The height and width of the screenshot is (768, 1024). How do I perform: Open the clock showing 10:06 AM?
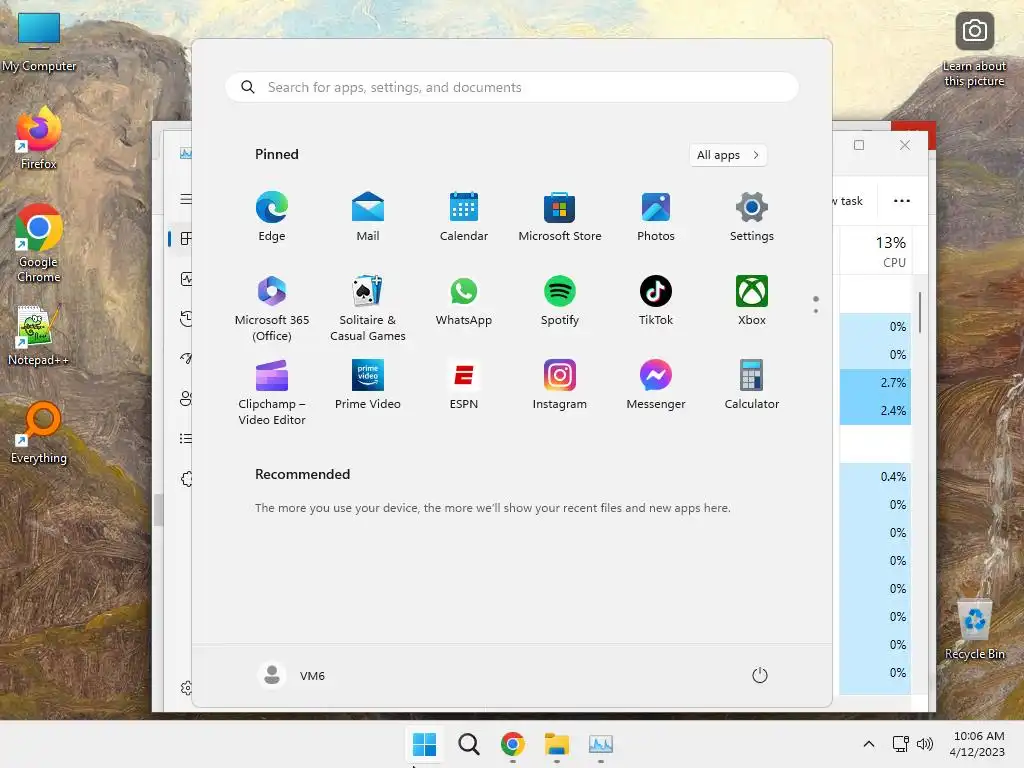point(978,744)
